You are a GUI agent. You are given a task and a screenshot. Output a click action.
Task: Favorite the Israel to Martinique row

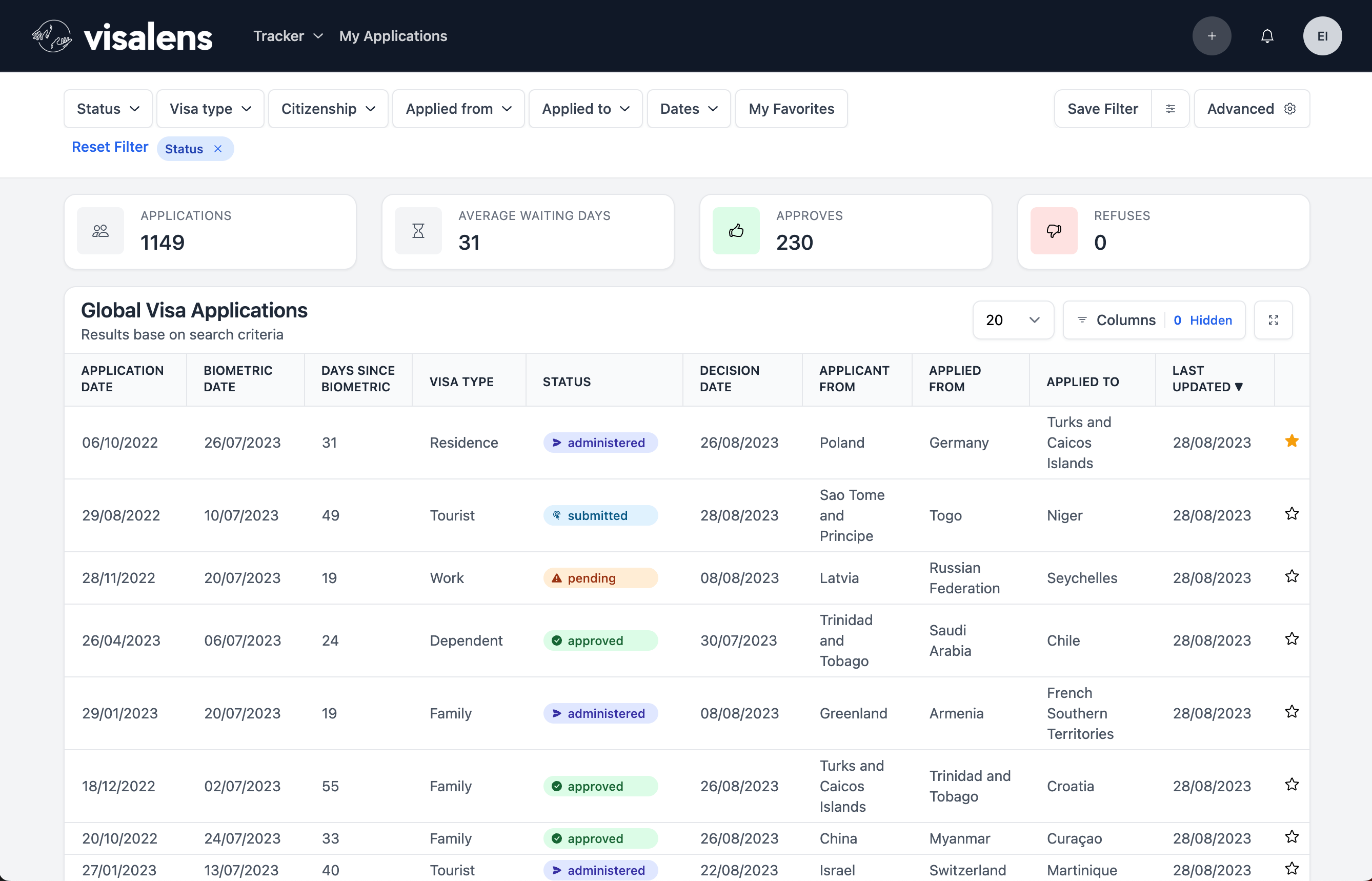tap(1292, 868)
